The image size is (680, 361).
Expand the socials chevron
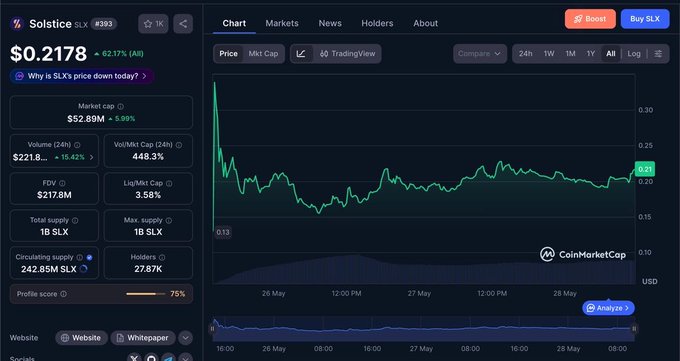tap(185, 358)
